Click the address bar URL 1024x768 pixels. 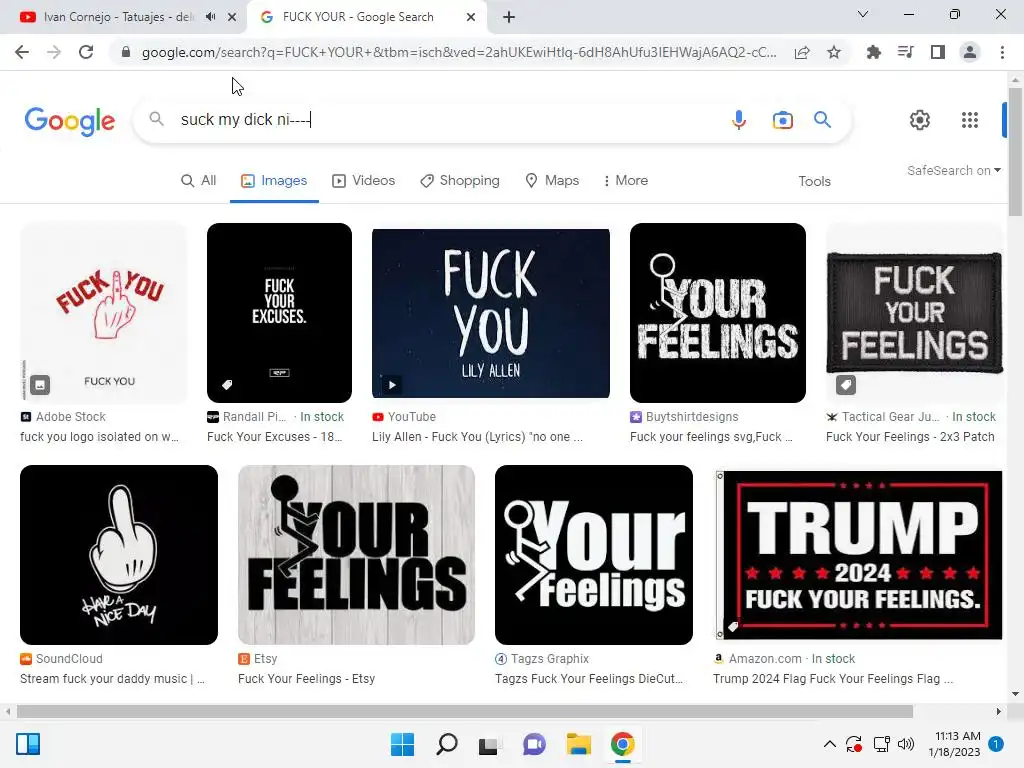pos(458,52)
